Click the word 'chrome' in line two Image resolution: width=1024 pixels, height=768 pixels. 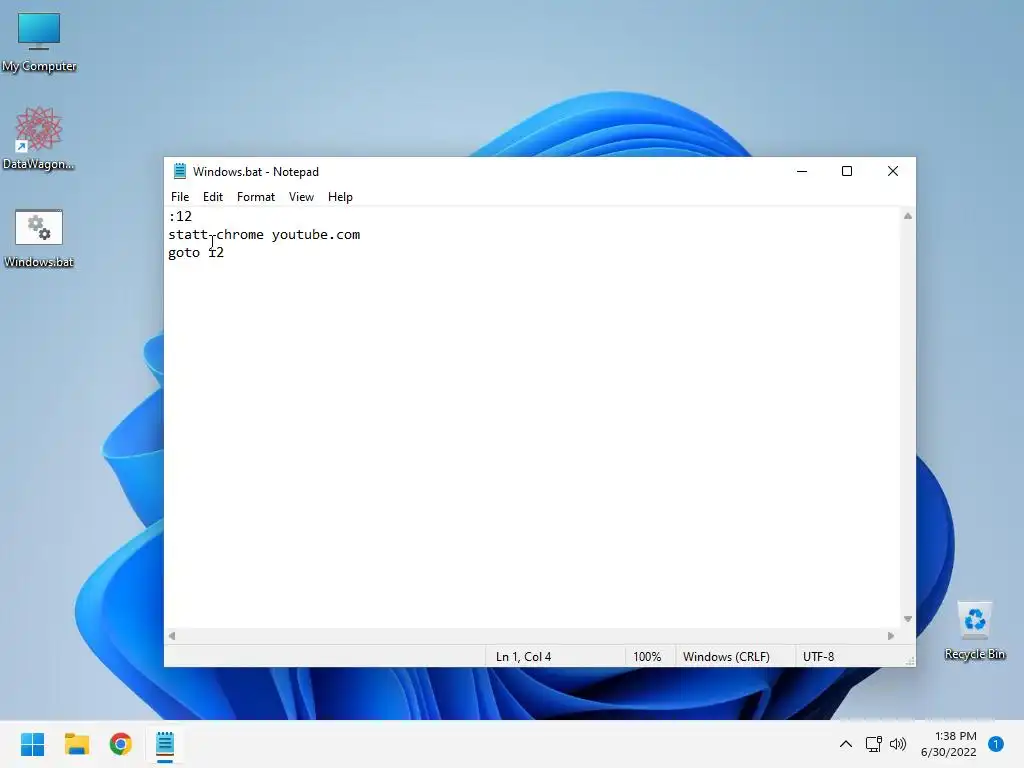click(240, 234)
